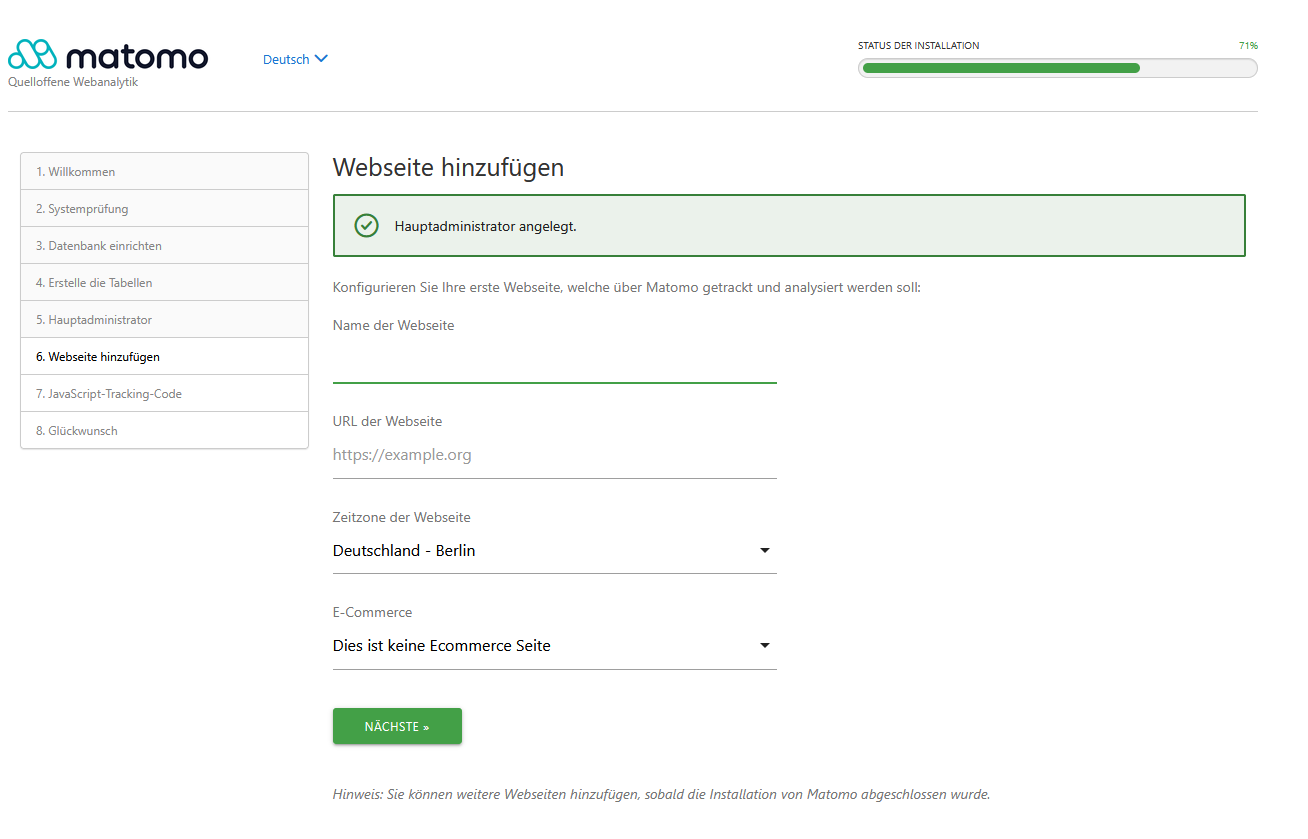Click the Matomo logo
Screen dimensions: 1308x839
[108, 56]
